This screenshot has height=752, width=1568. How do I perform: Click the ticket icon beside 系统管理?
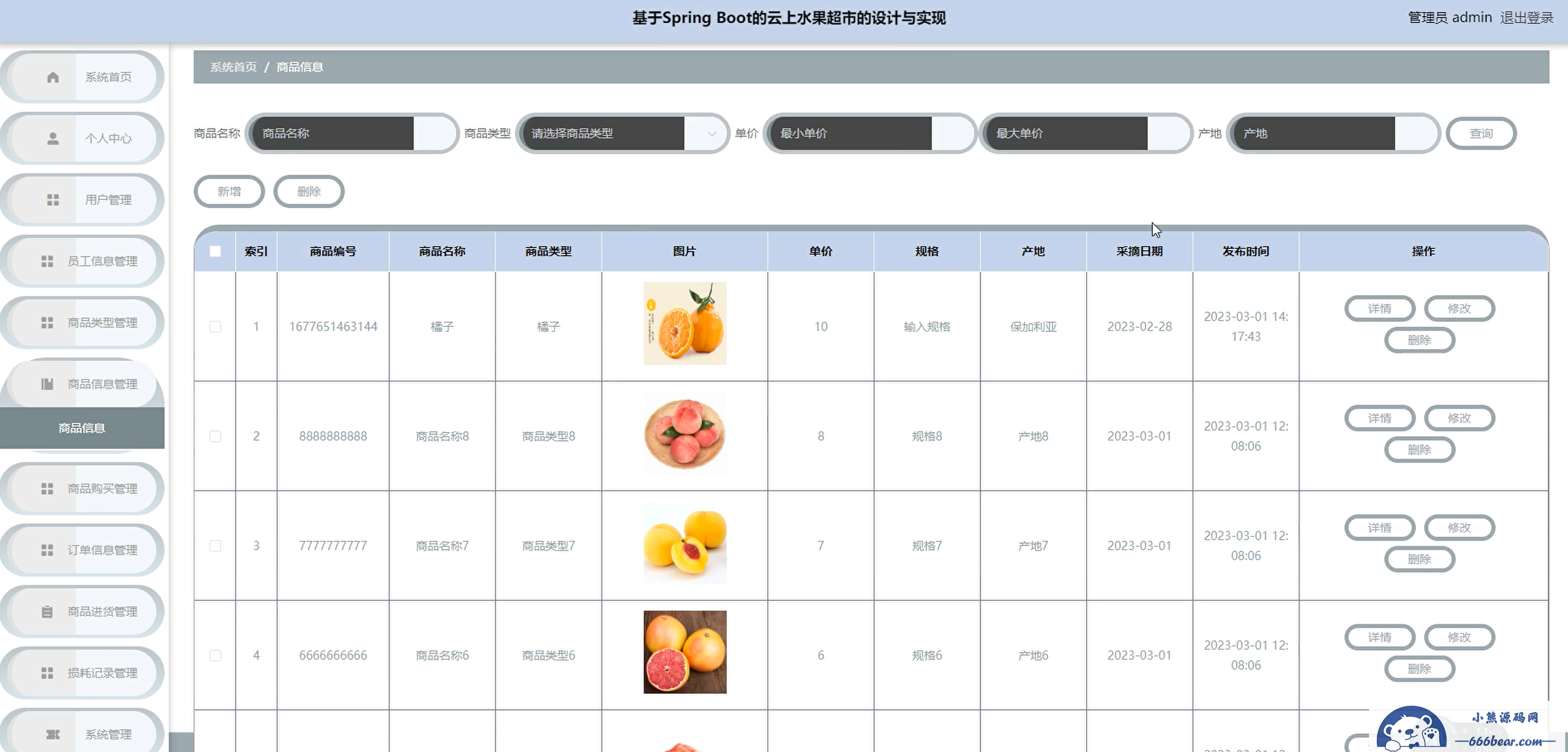tap(53, 734)
